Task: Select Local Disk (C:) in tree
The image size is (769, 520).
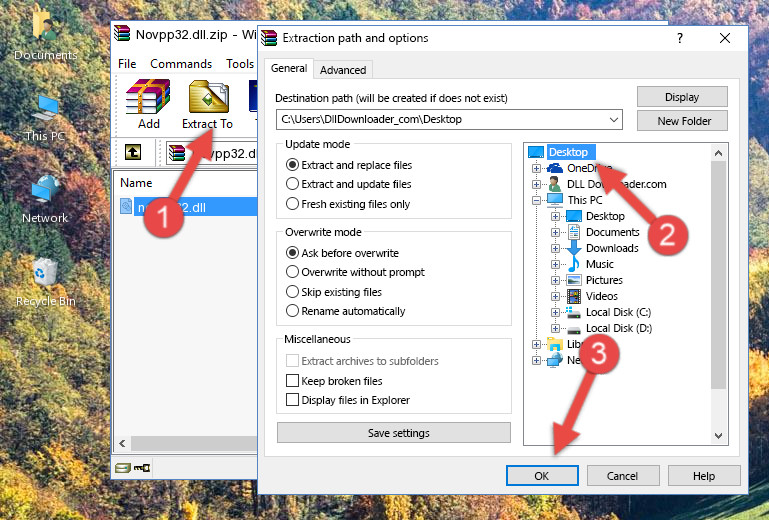Action: pos(618,312)
